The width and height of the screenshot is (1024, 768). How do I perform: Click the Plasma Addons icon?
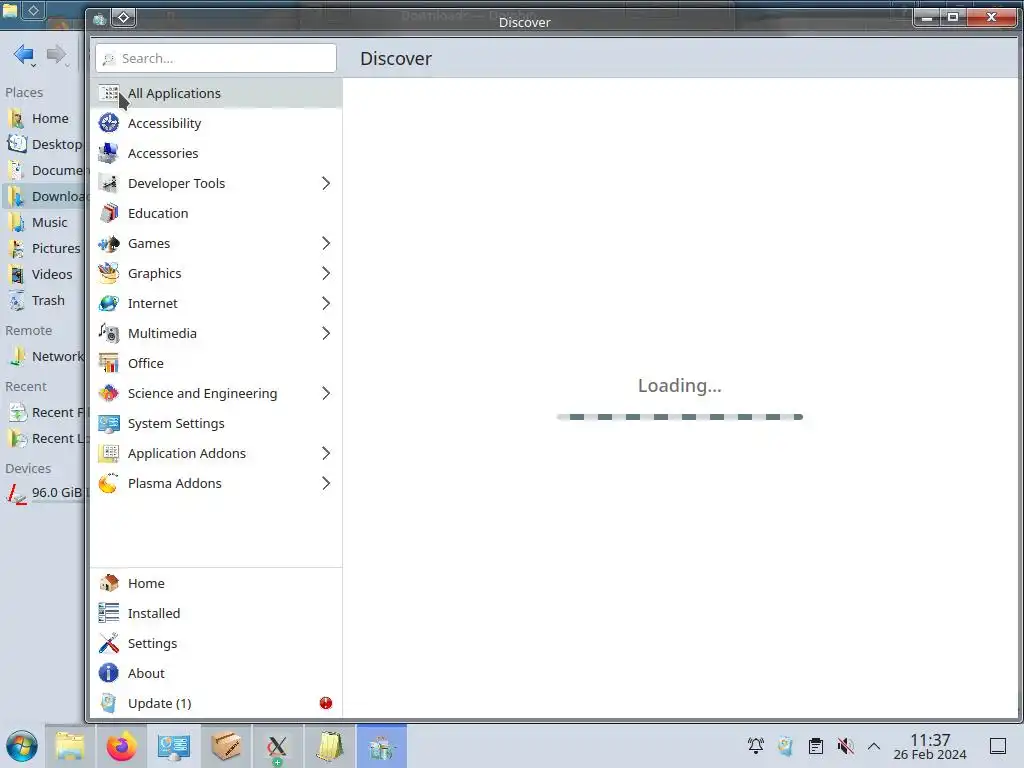(108, 484)
